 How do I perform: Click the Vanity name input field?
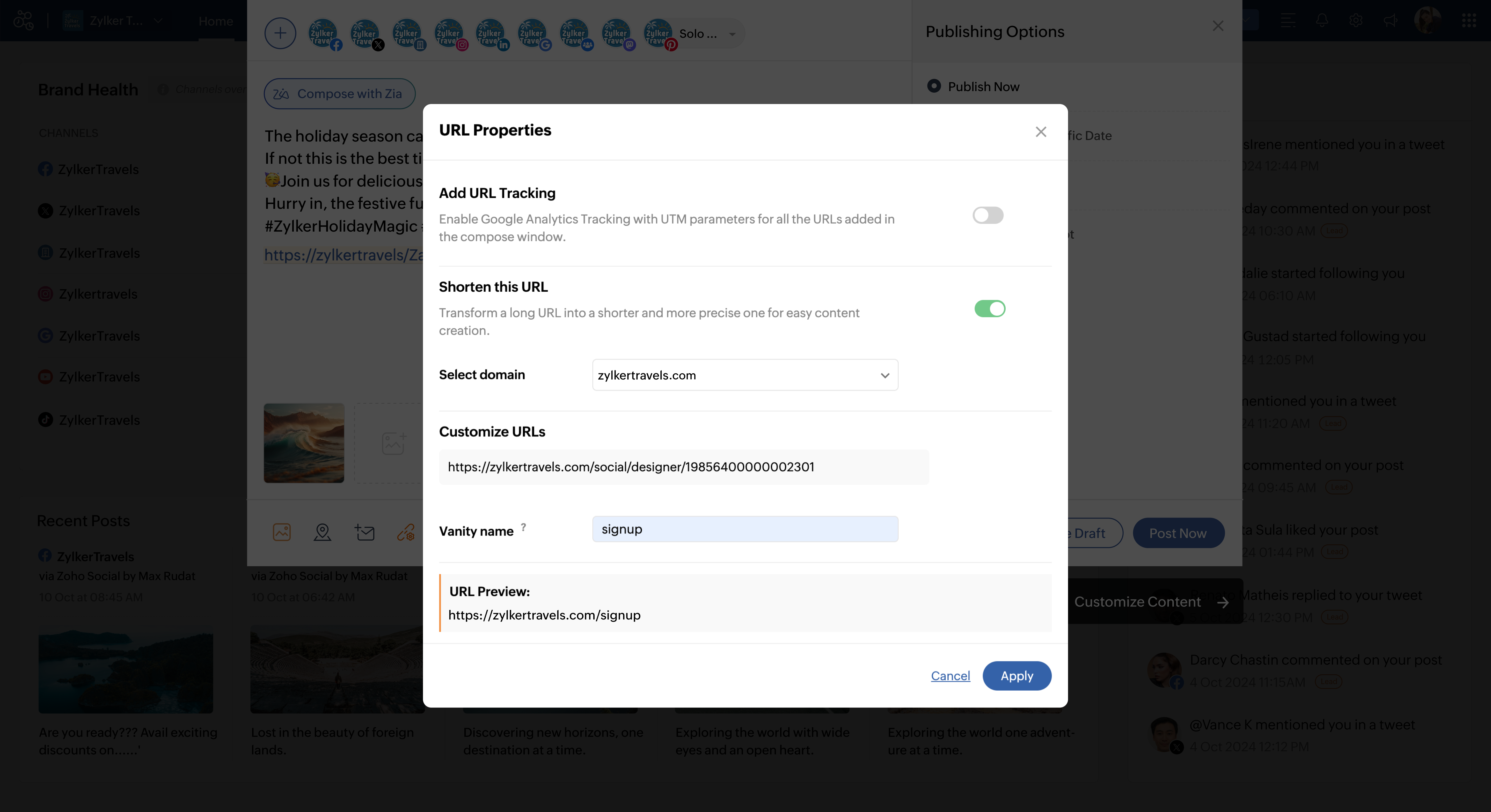745,529
